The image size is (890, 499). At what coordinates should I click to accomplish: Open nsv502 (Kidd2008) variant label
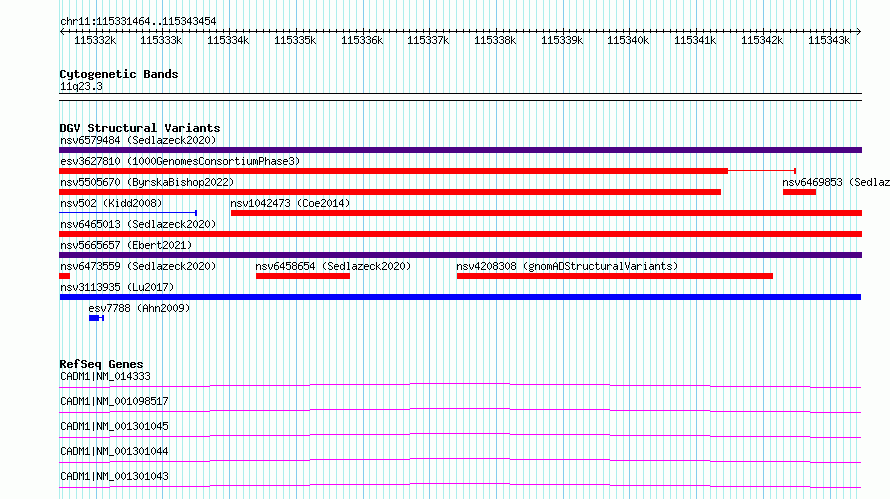pos(111,203)
